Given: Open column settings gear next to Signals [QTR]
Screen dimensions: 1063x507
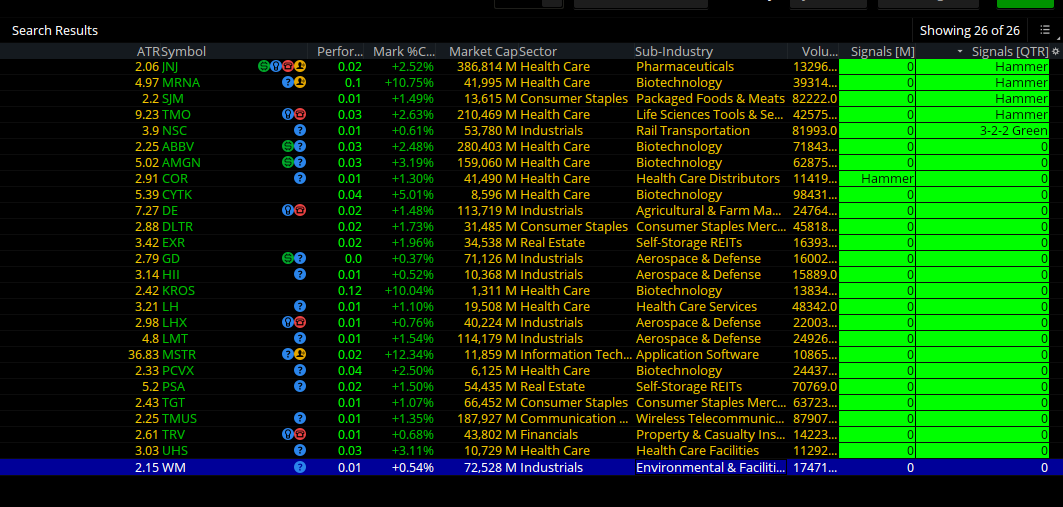Looking at the screenshot, I should (x=1056, y=52).
